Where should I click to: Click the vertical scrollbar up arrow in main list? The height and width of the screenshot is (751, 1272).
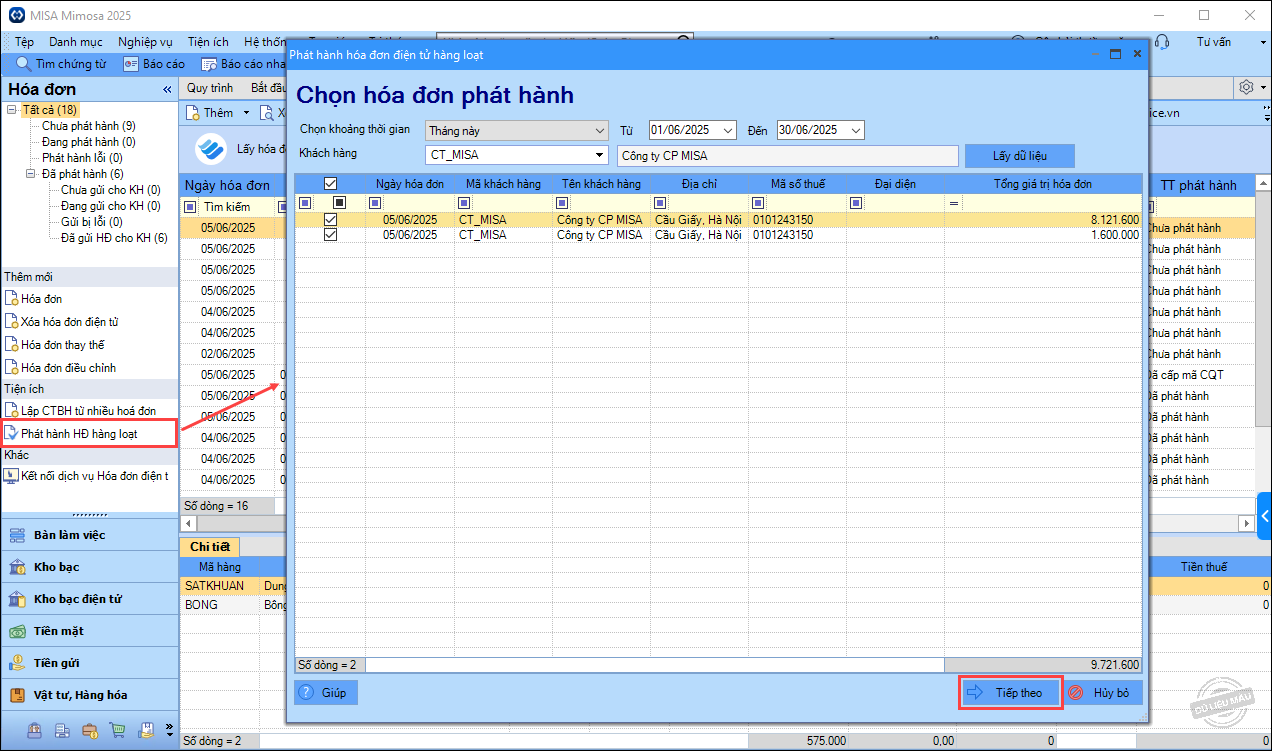[1263, 183]
